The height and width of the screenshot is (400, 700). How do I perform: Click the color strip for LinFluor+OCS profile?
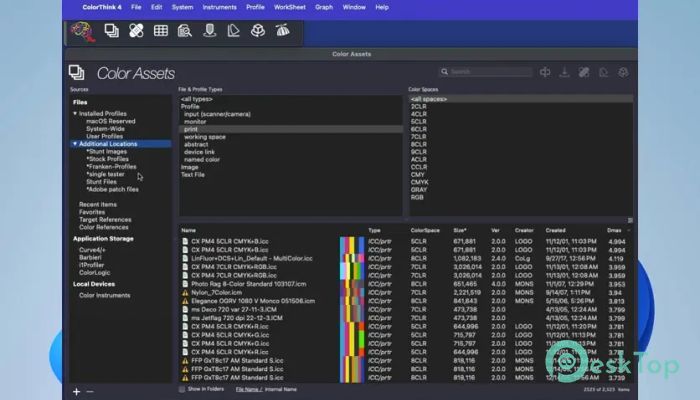[352, 258]
